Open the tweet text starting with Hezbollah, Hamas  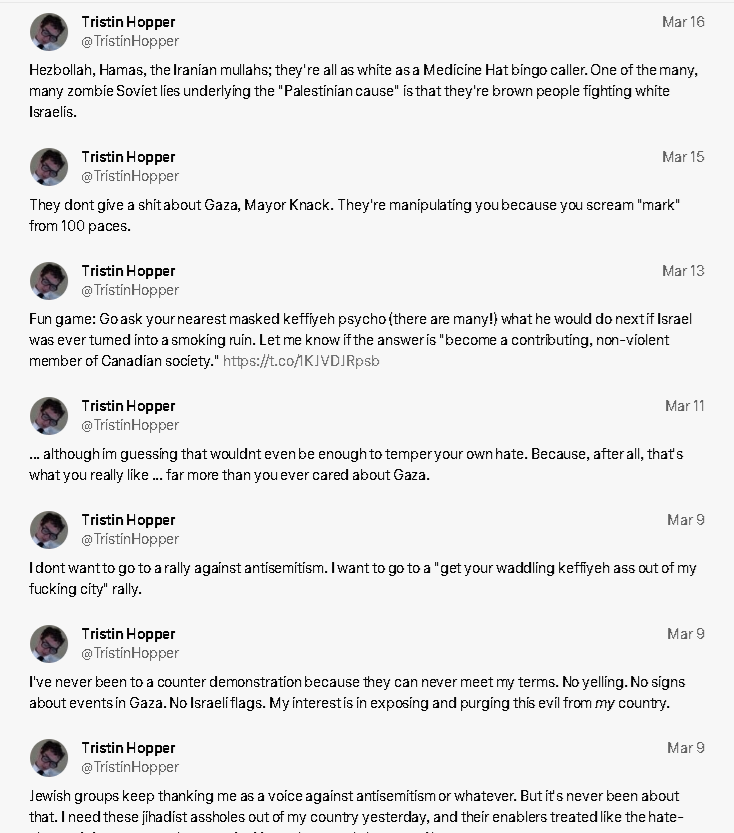[x=363, y=91]
